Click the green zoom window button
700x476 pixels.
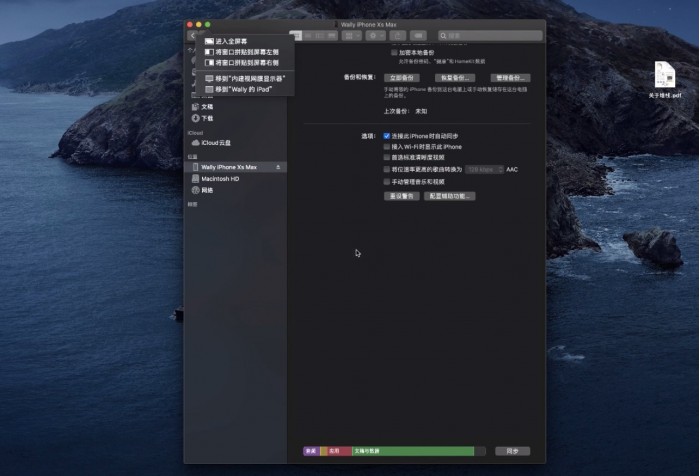coord(208,25)
